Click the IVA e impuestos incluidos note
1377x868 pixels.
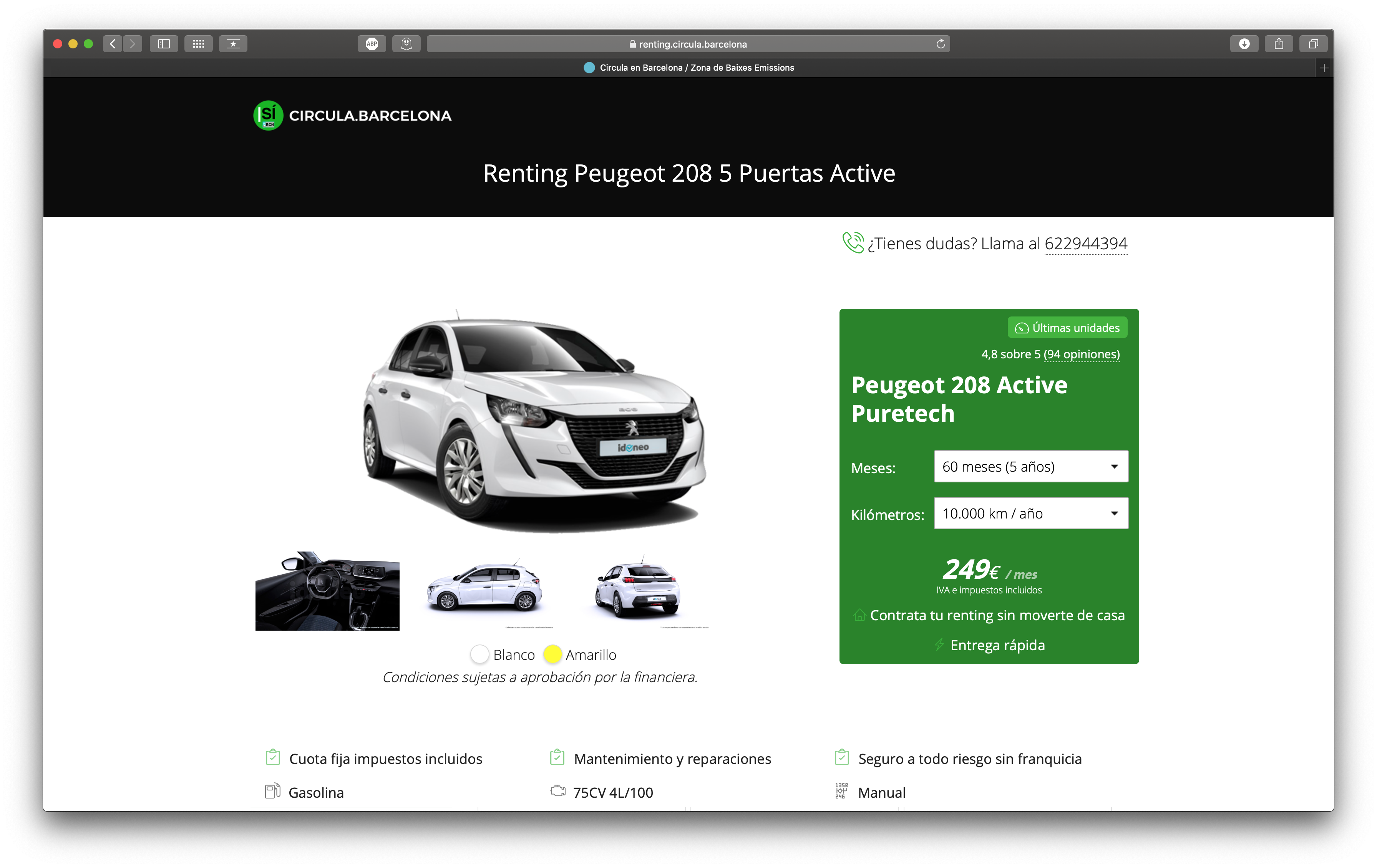pos(989,590)
